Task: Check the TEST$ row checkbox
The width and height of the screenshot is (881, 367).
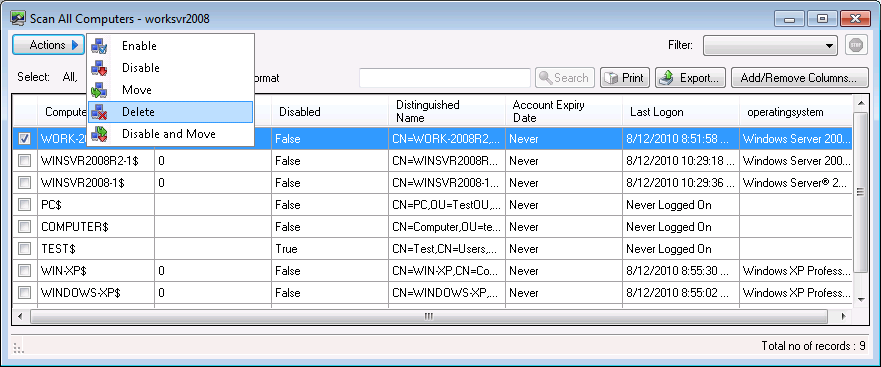Action: click(24, 249)
